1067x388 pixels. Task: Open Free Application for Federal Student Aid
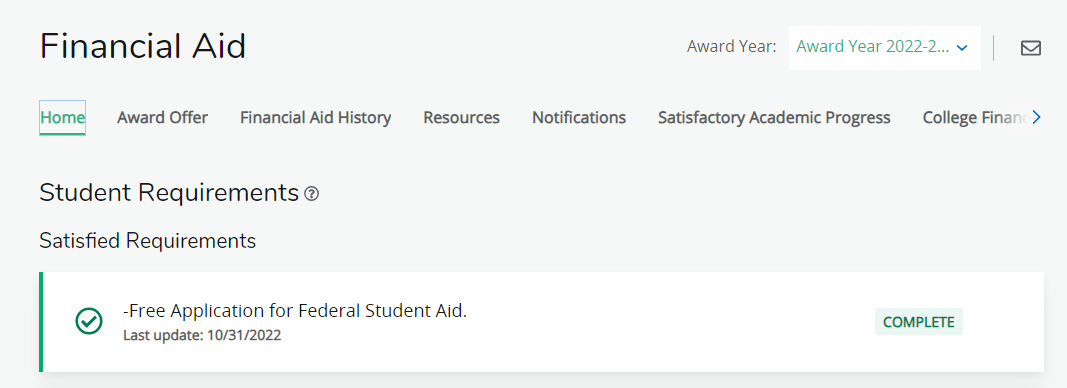coord(295,310)
